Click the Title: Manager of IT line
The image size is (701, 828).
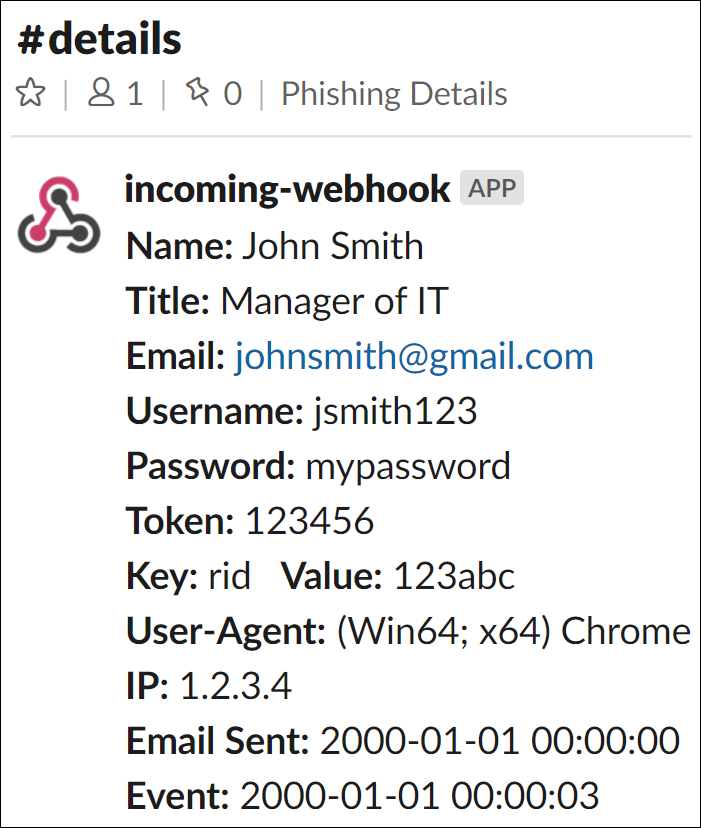pos(287,301)
